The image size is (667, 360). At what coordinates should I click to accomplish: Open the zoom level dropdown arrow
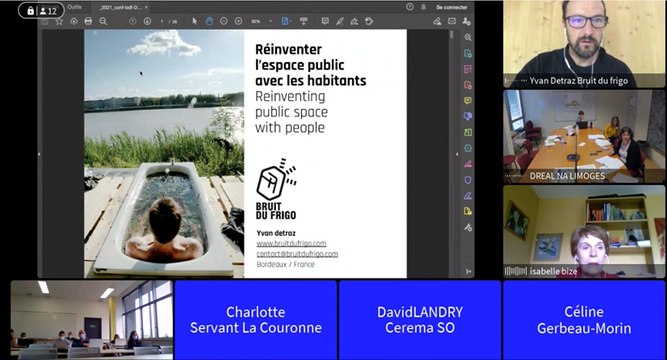[x=270, y=21]
